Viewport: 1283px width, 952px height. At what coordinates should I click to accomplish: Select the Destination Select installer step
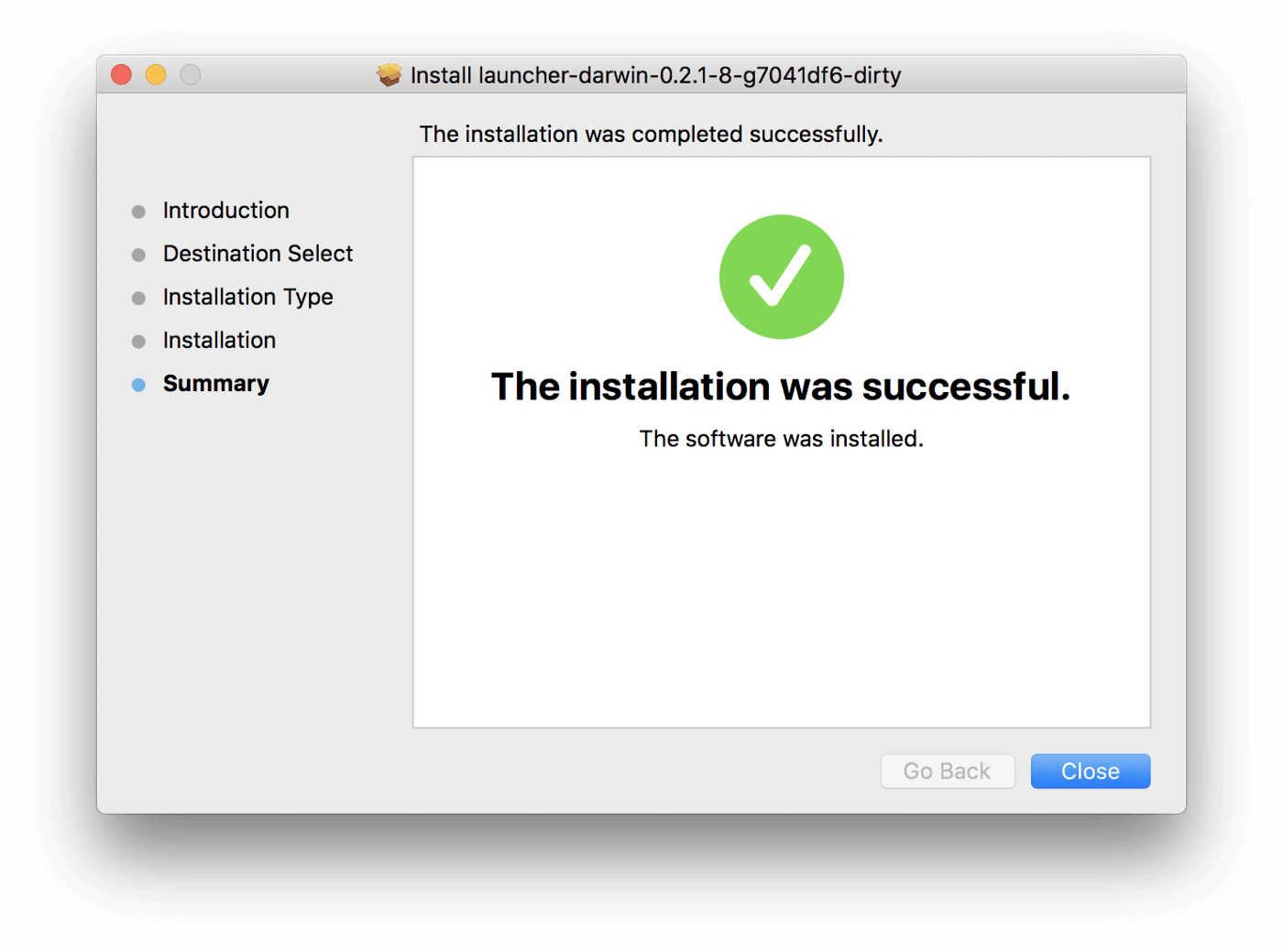click(258, 254)
